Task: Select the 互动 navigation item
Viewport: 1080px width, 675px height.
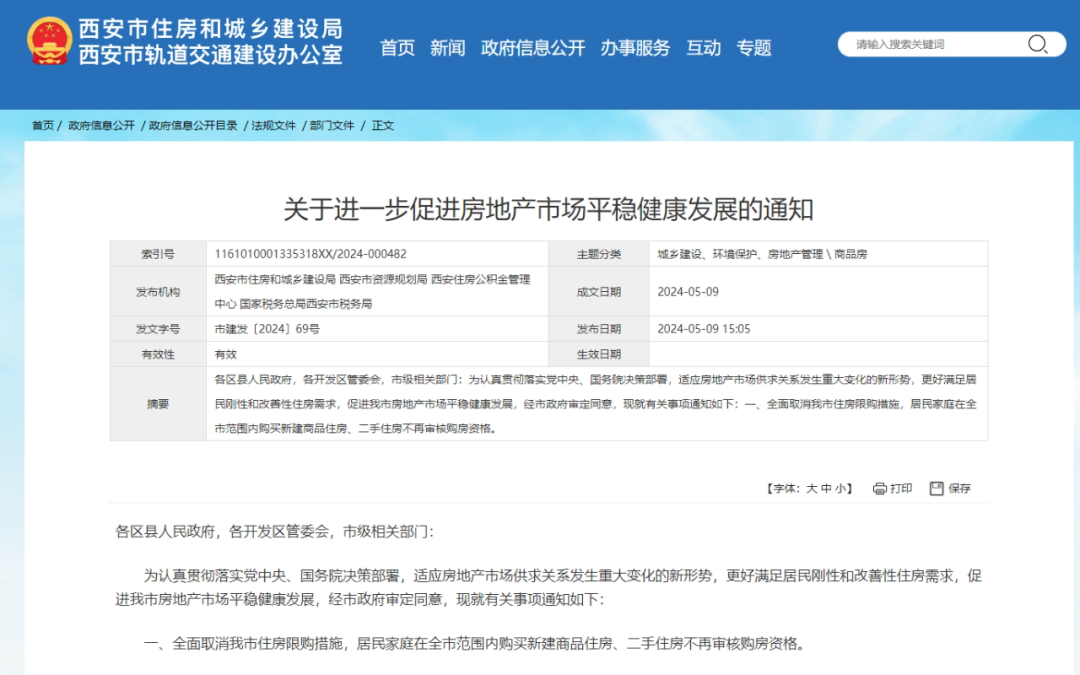Action: [703, 48]
